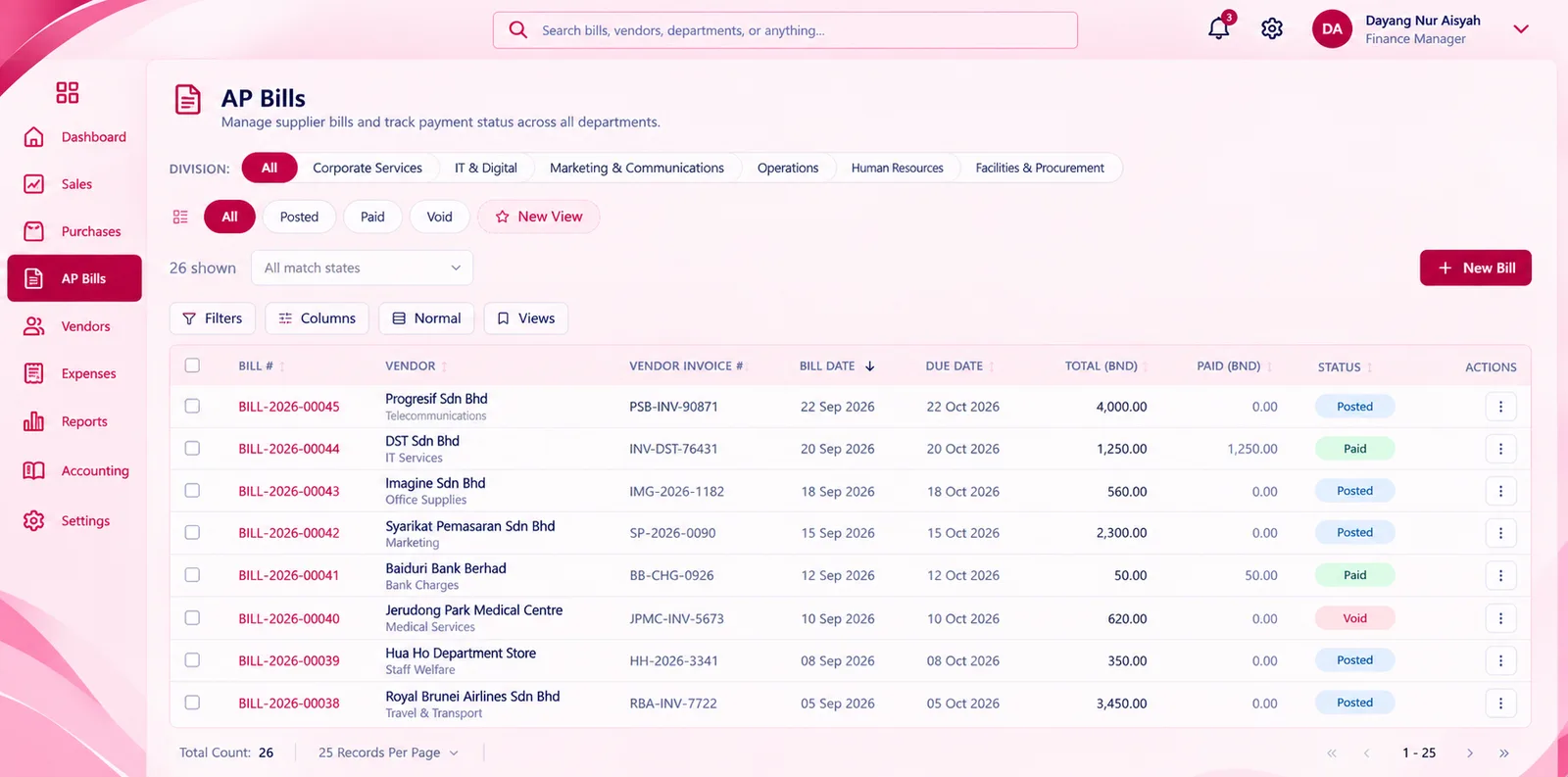Viewport: 1568px width, 777px height.
Task: Check the box for BILL-2026-00040
Action: point(192,617)
